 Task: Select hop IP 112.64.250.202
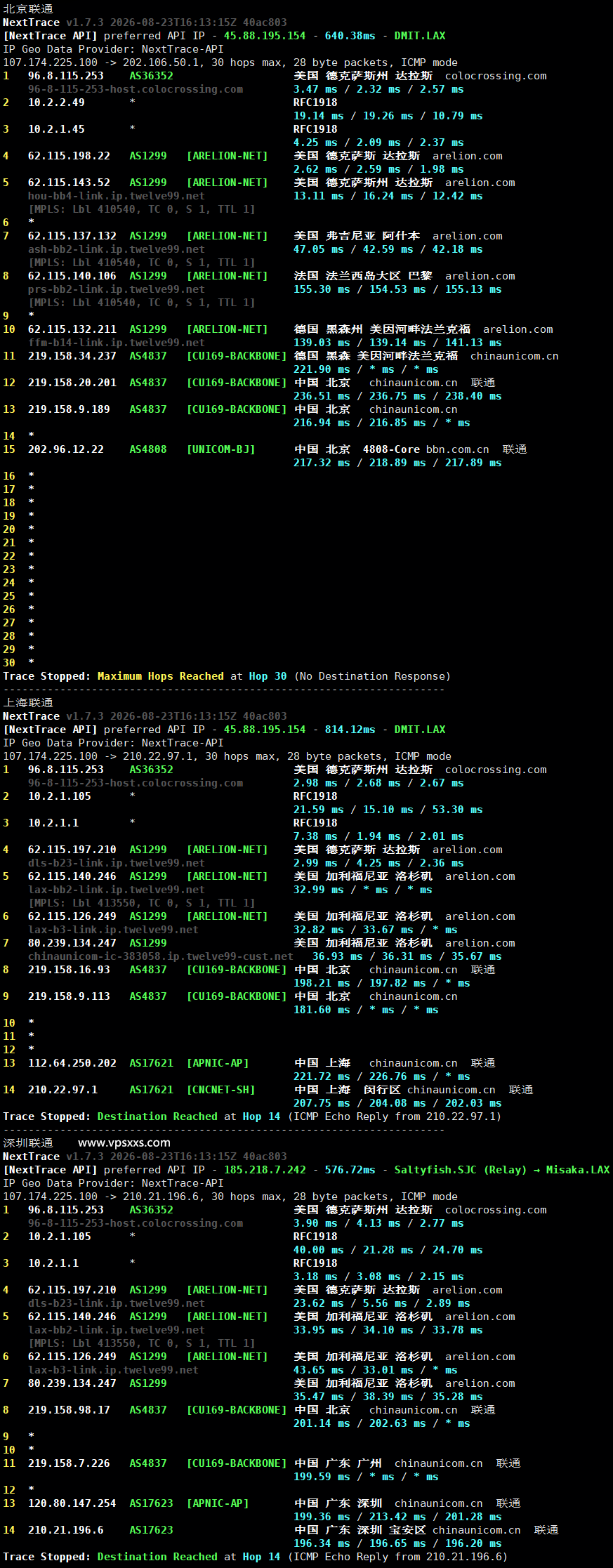72,1063
